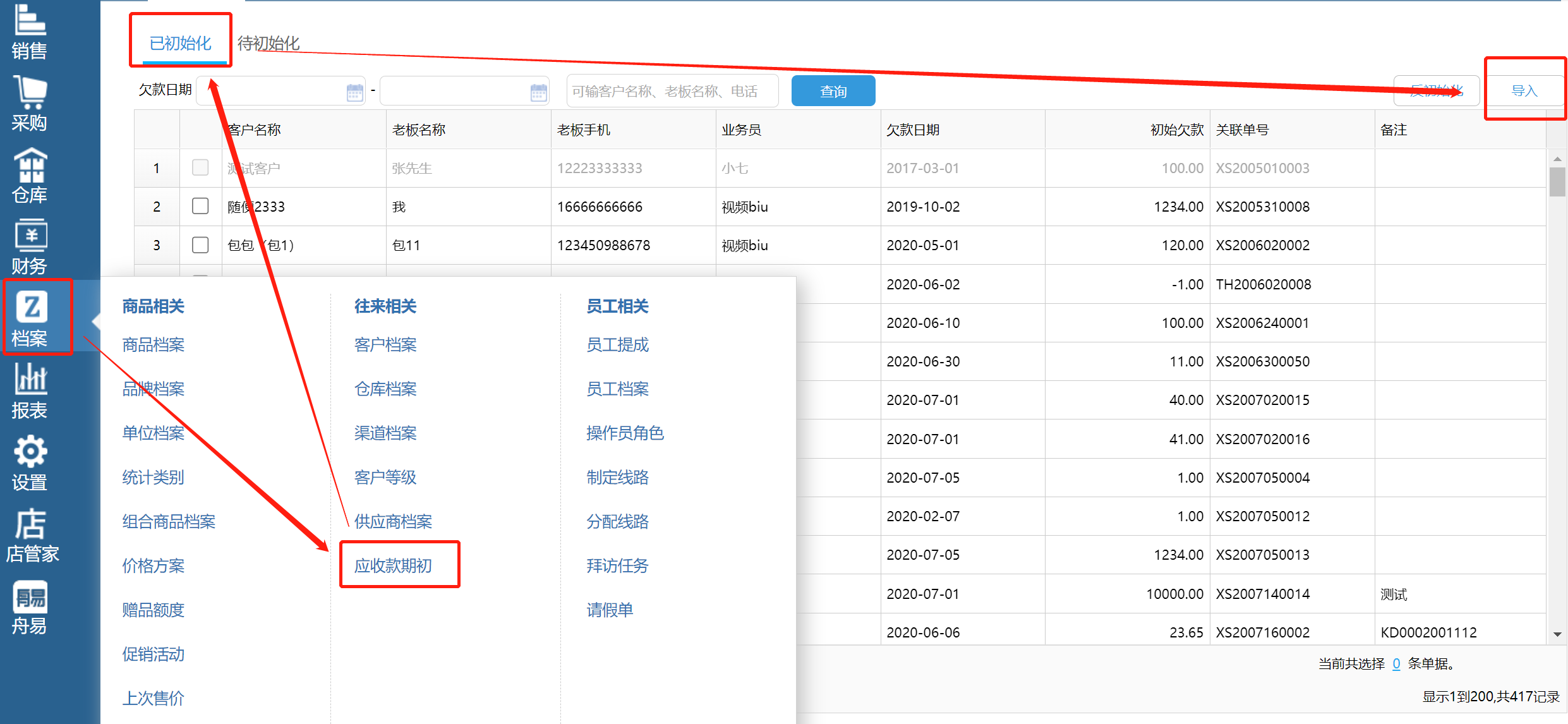Screen dimensions: 1568x724
Task: Click the selected count link 0
Action: [x=1396, y=664]
